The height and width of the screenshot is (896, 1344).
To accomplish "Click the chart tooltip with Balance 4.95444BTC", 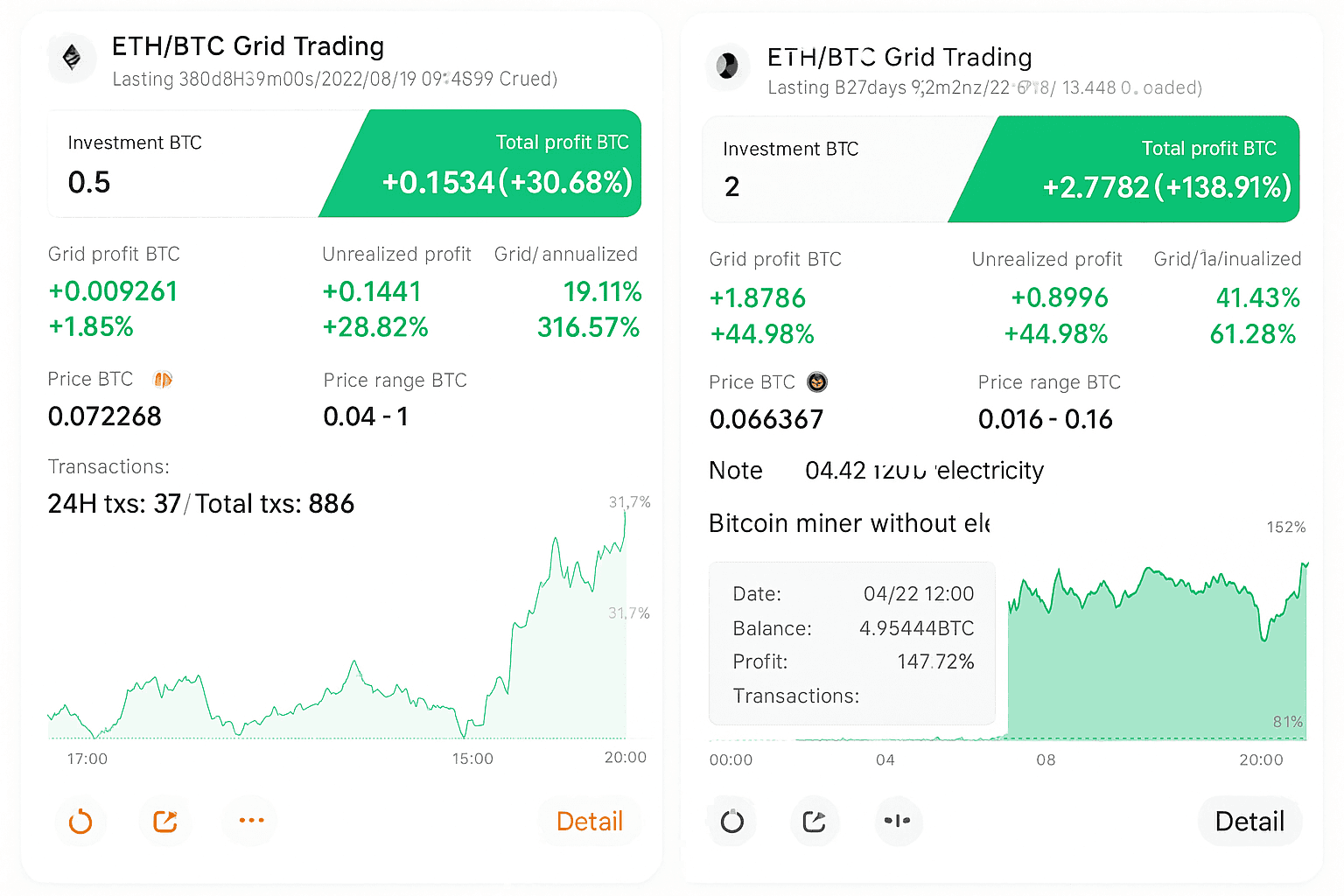I will (852, 643).
